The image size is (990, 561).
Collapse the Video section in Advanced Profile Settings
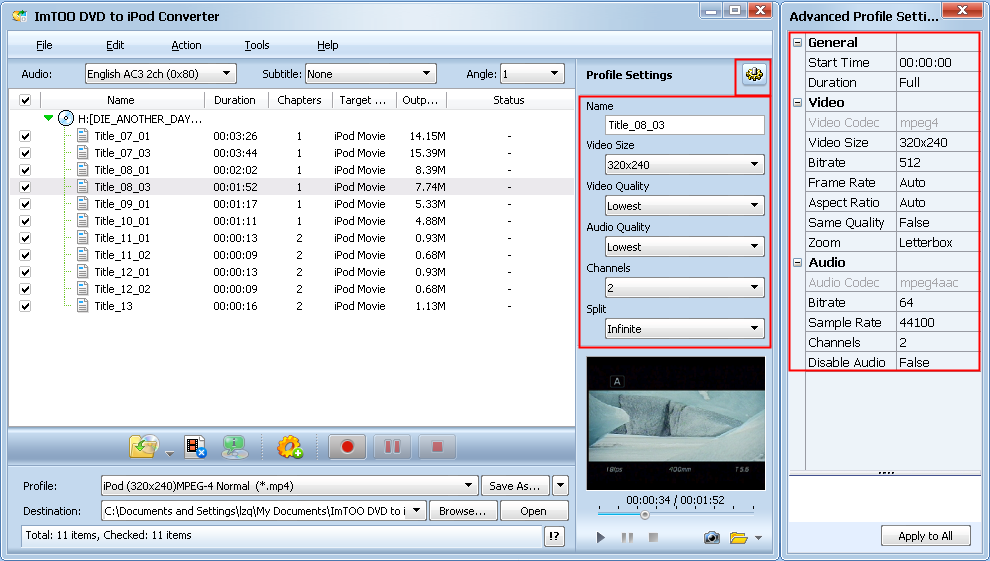click(x=797, y=102)
